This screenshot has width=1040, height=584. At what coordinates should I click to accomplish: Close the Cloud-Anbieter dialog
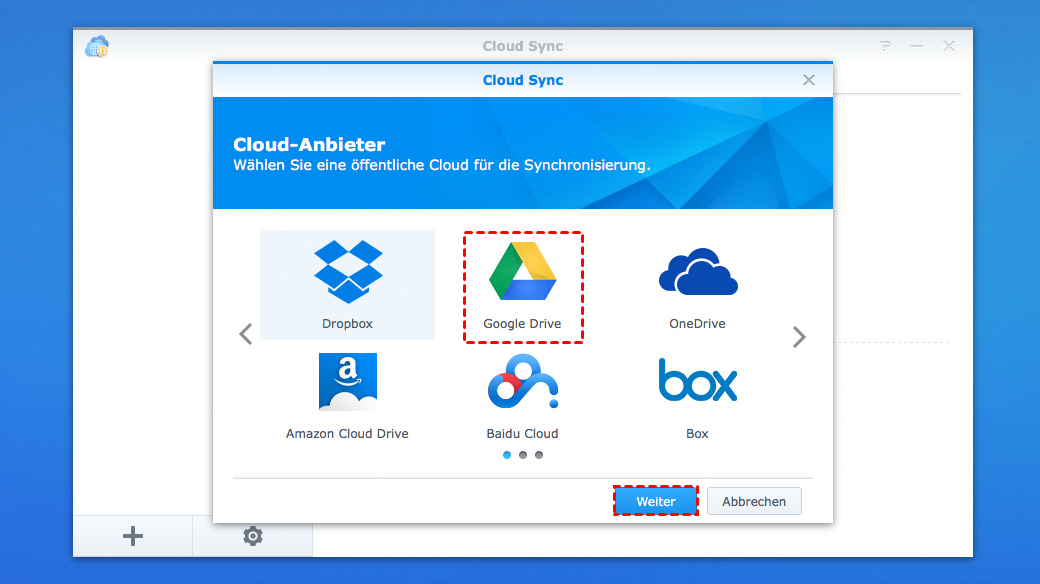[x=809, y=80]
